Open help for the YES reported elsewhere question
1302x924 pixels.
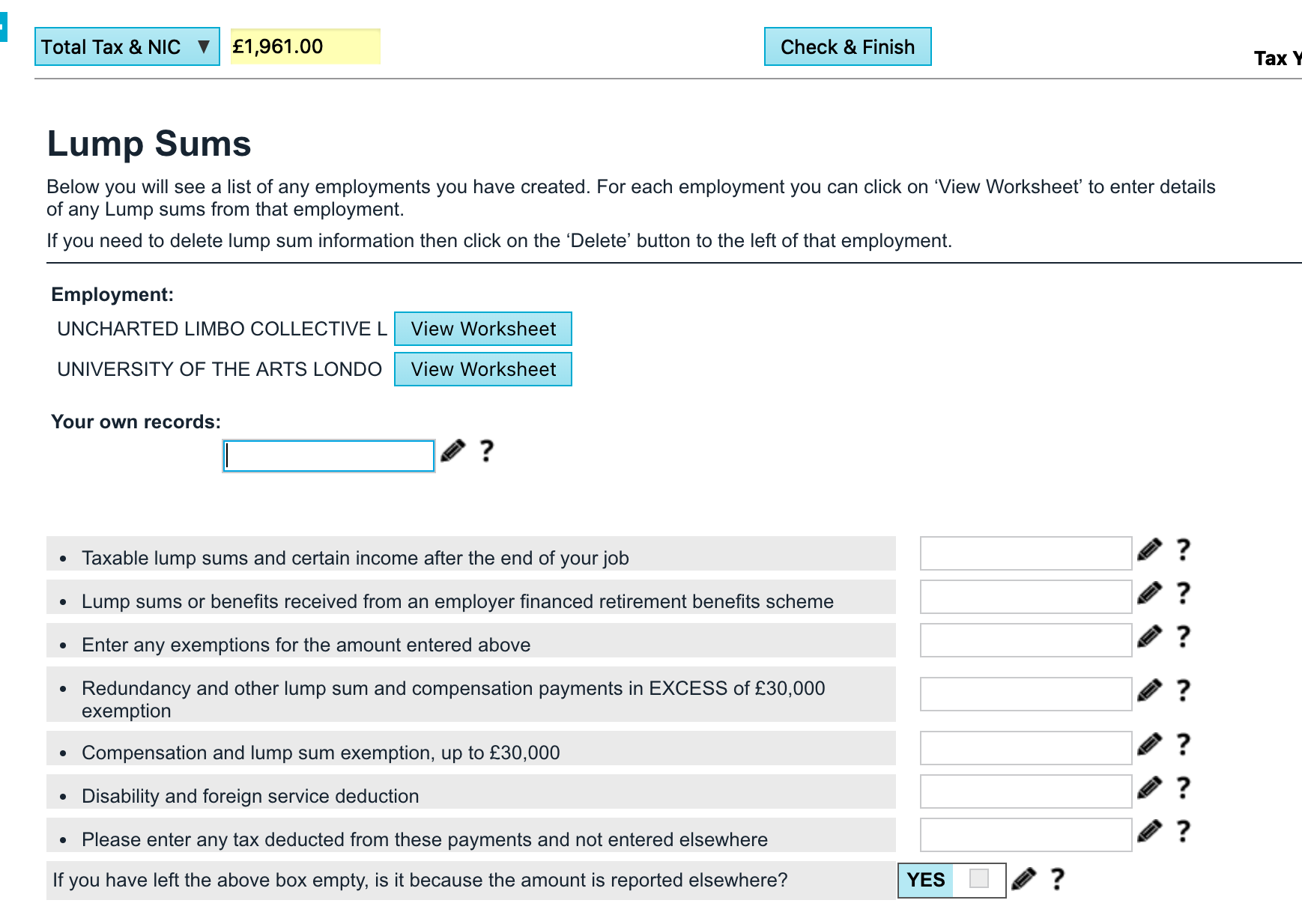[x=1057, y=879]
